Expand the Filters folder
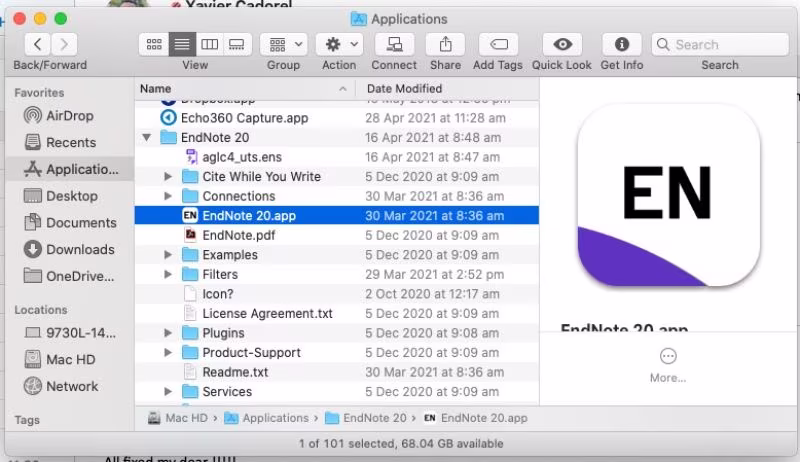Image resolution: width=800 pixels, height=462 pixels. point(168,274)
